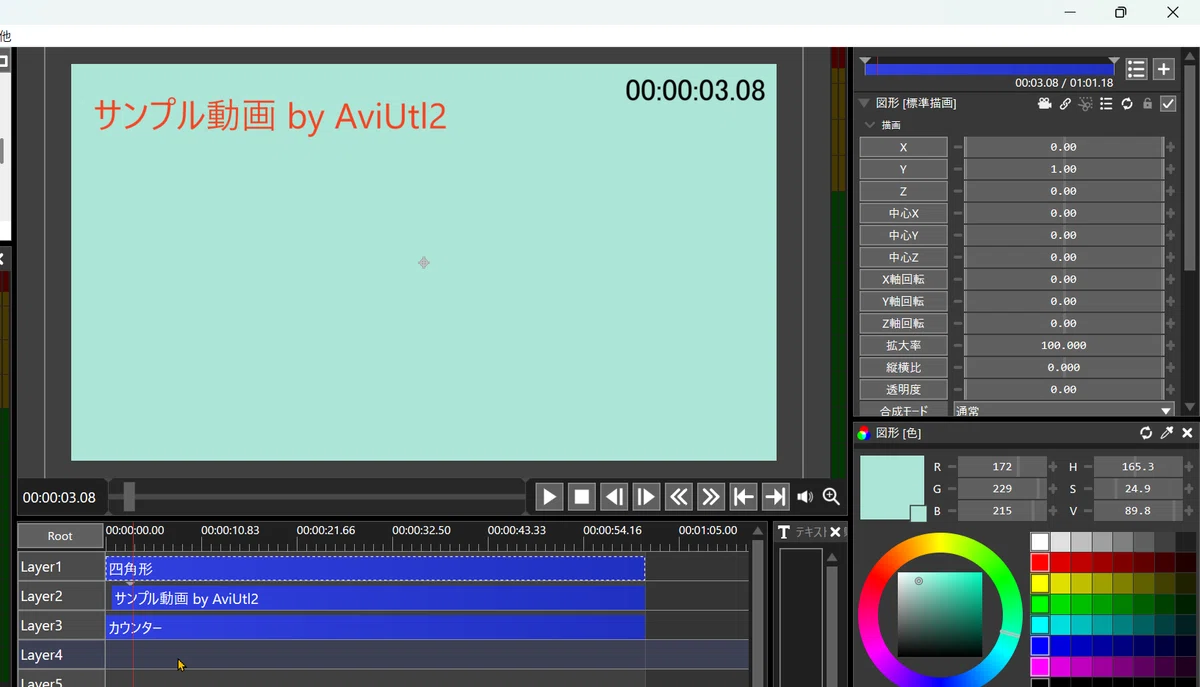Click the playback seek bar handle
The width and height of the screenshot is (1200, 687).
tap(129, 496)
